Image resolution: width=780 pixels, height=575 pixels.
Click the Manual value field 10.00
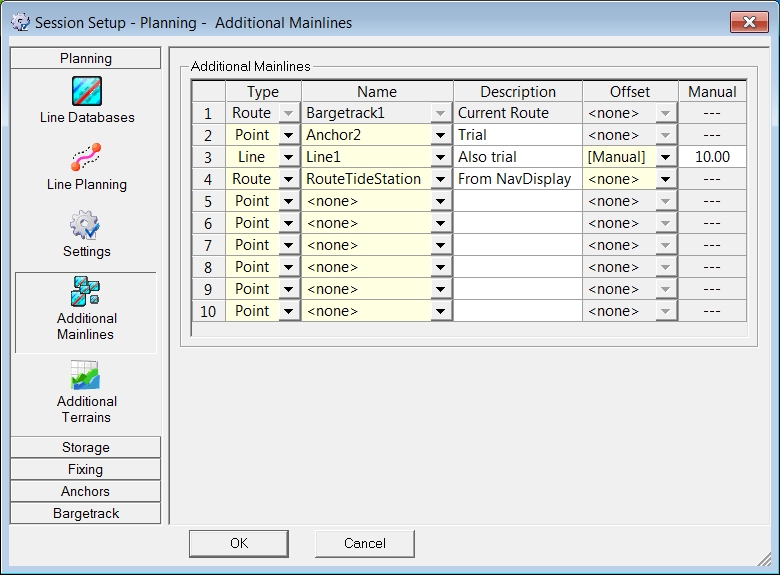tap(712, 157)
